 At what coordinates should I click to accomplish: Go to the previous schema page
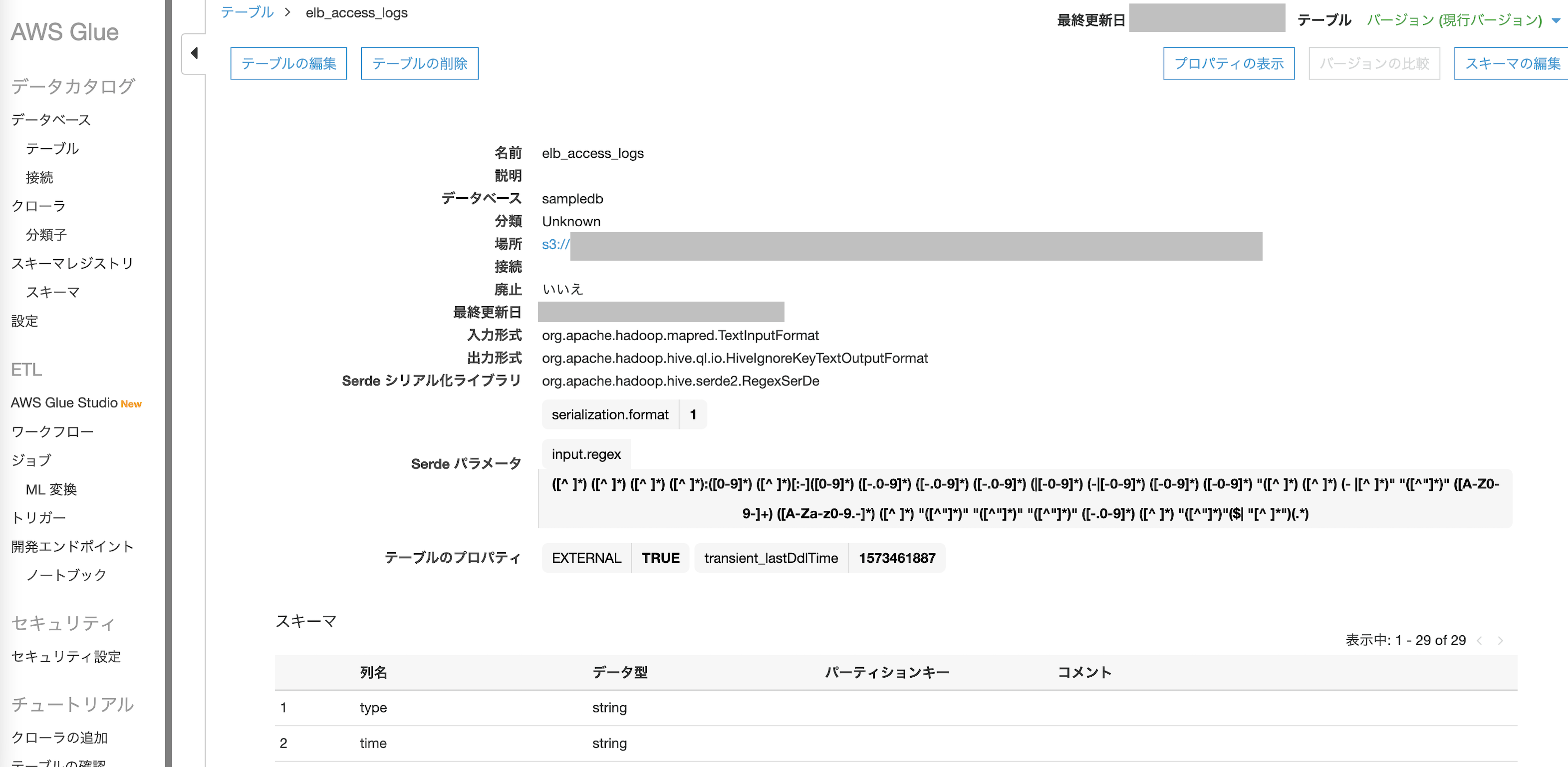pos(1479,640)
